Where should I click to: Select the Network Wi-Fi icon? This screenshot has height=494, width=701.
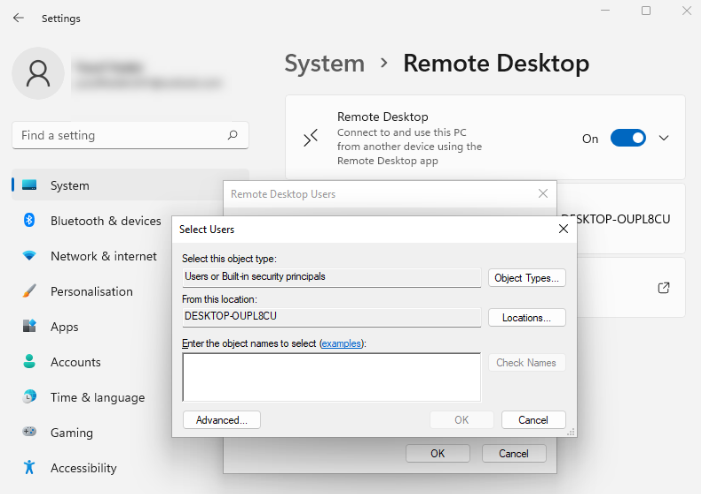click(x=30, y=256)
